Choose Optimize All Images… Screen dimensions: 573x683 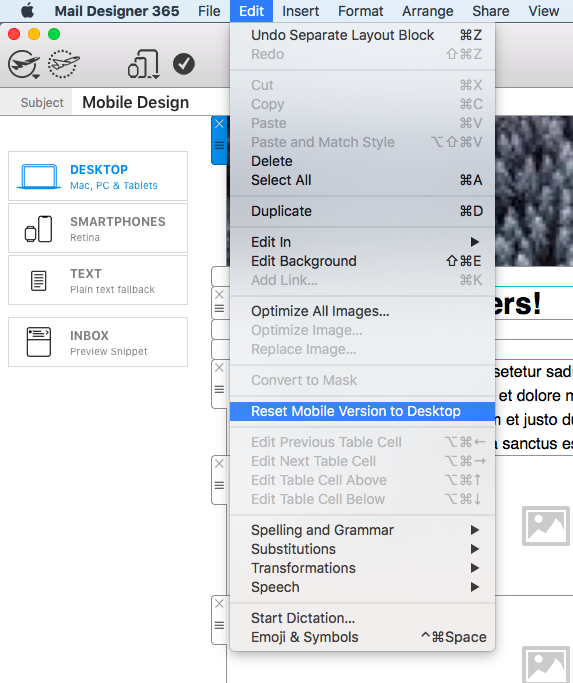click(363, 311)
